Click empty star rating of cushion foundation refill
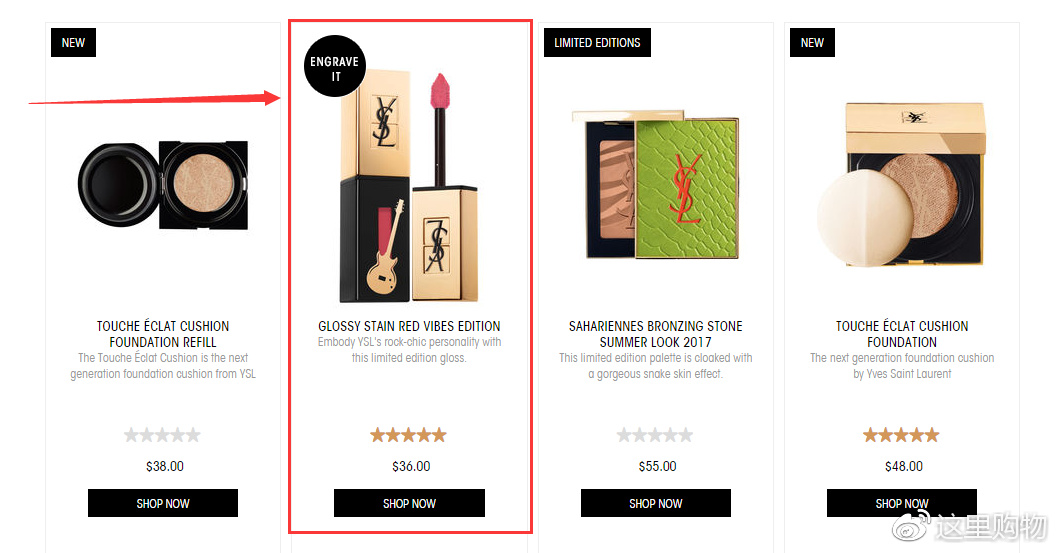The height and width of the screenshot is (553, 1058). 163,435
